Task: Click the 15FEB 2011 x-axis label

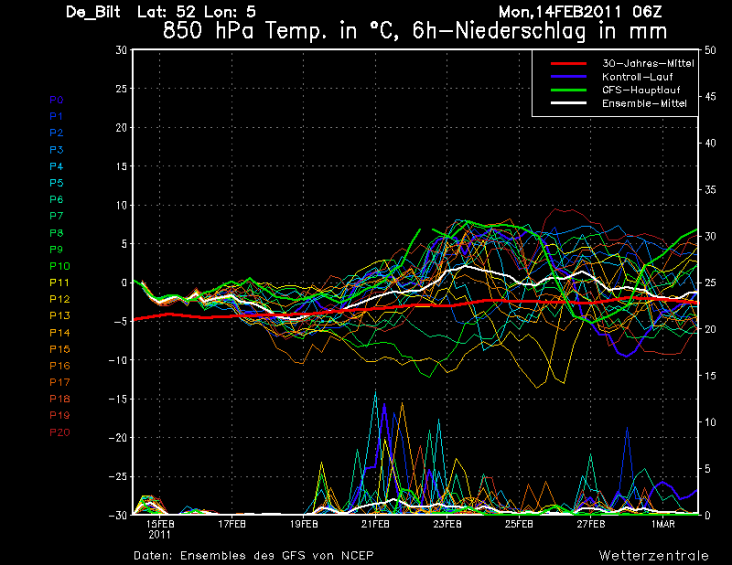Action: click(x=160, y=530)
